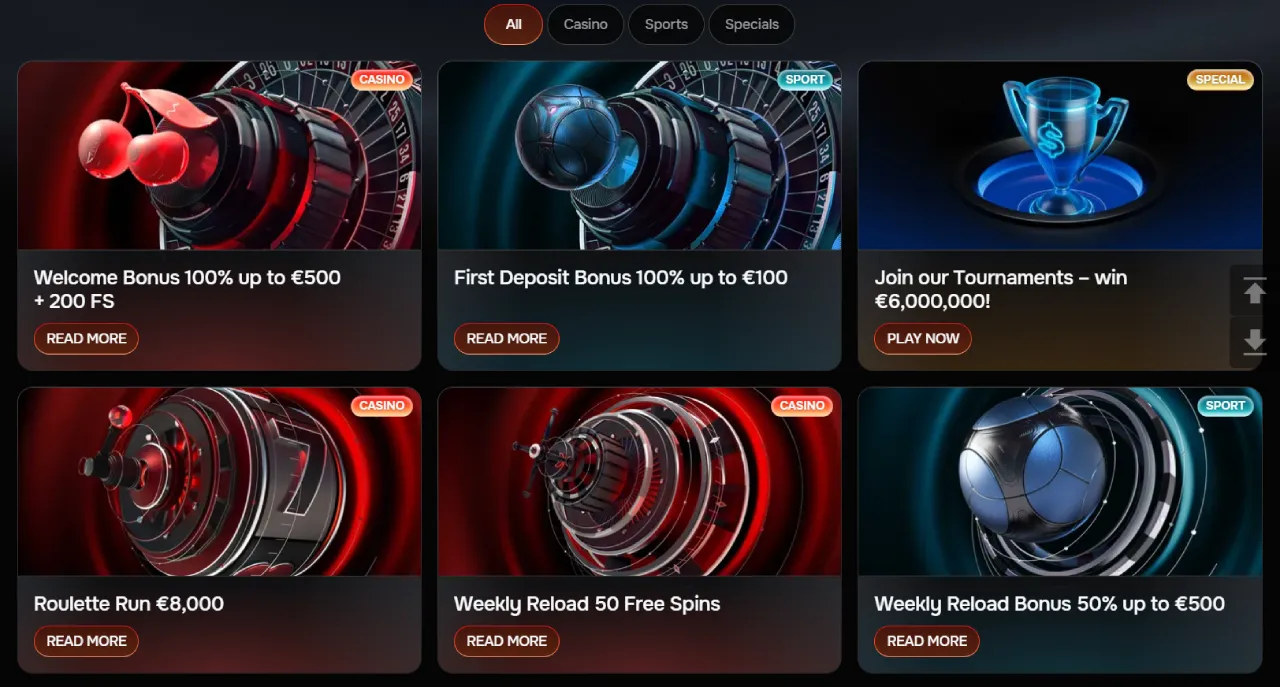Read more about First Deposit Bonus
The height and width of the screenshot is (687, 1280).
coord(506,339)
